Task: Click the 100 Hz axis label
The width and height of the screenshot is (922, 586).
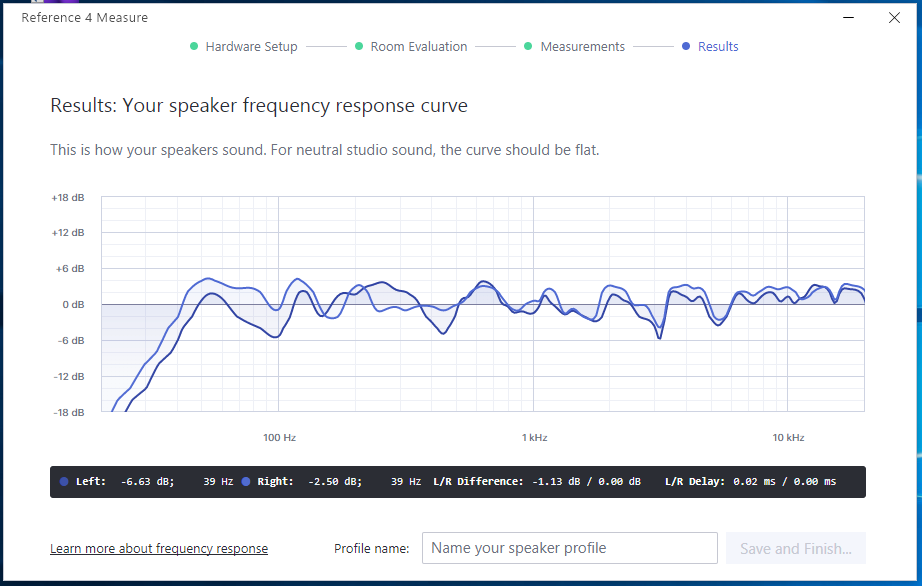Action: [x=279, y=437]
